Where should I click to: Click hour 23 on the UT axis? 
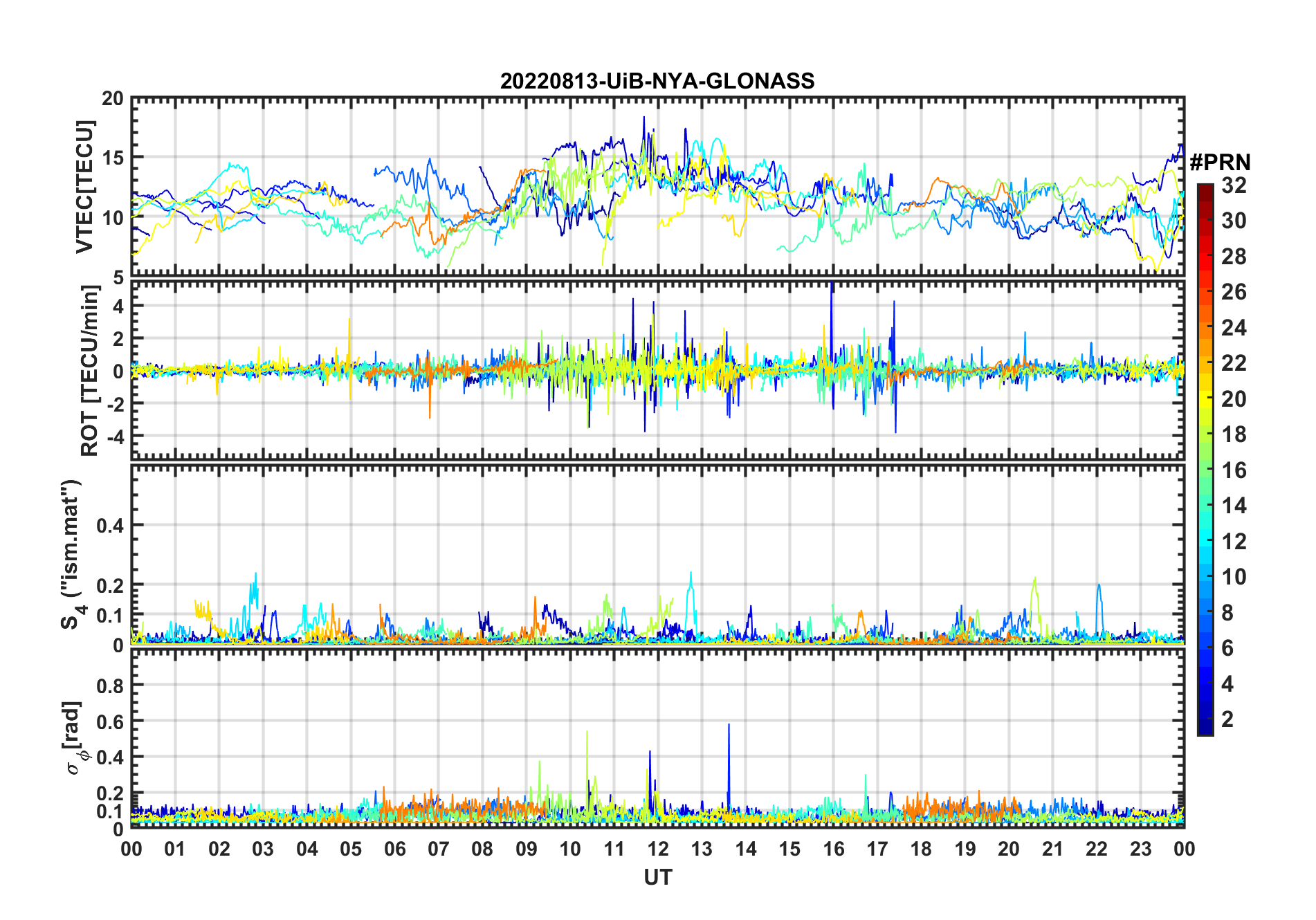click(x=1140, y=849)
